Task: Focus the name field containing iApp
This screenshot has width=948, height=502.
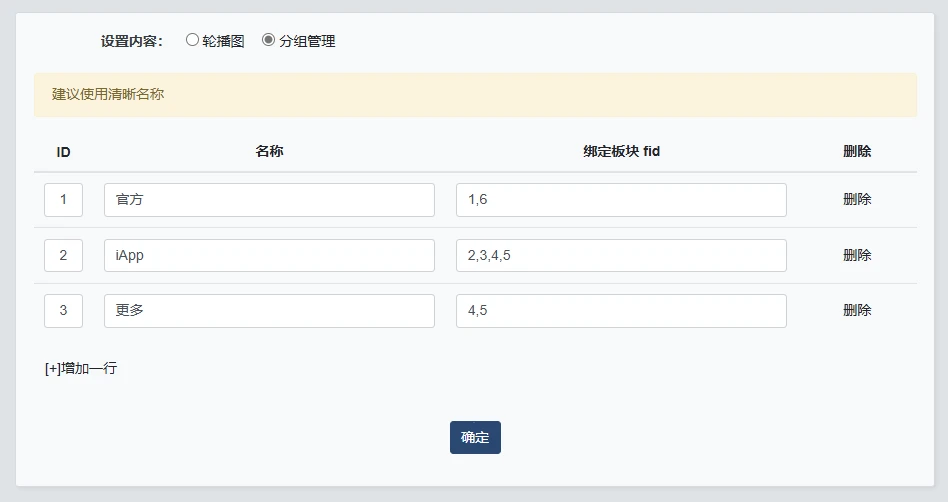Action: (269, 255)
